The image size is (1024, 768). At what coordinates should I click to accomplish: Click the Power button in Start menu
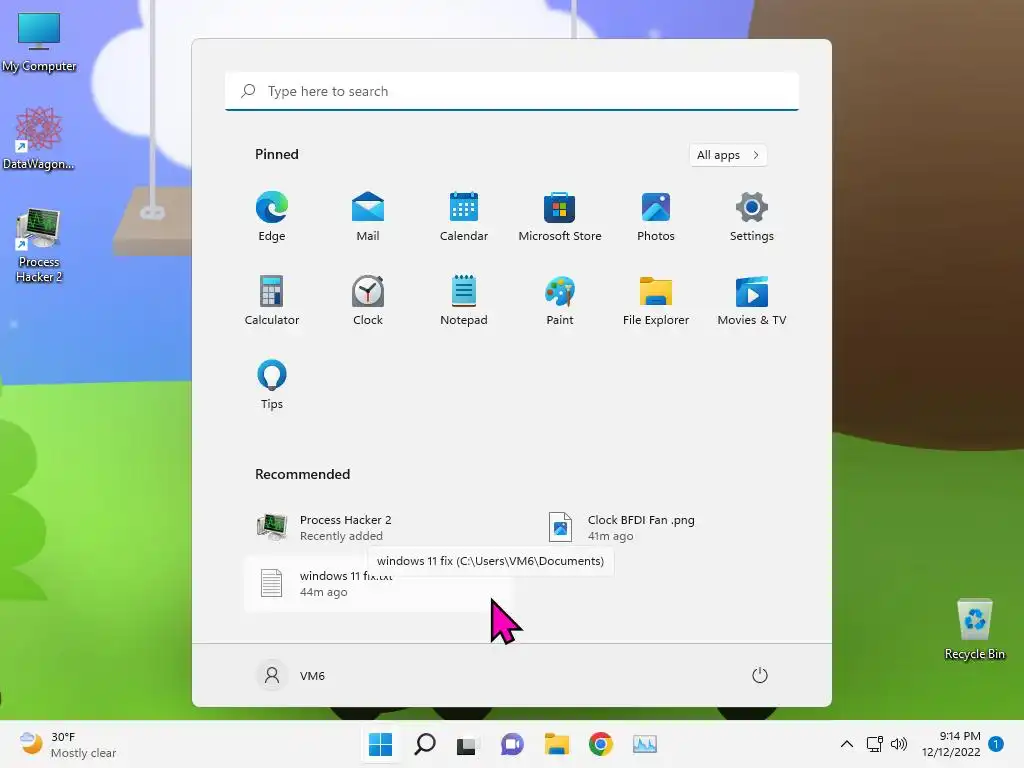pyautogui.click(x=760, y=675)
